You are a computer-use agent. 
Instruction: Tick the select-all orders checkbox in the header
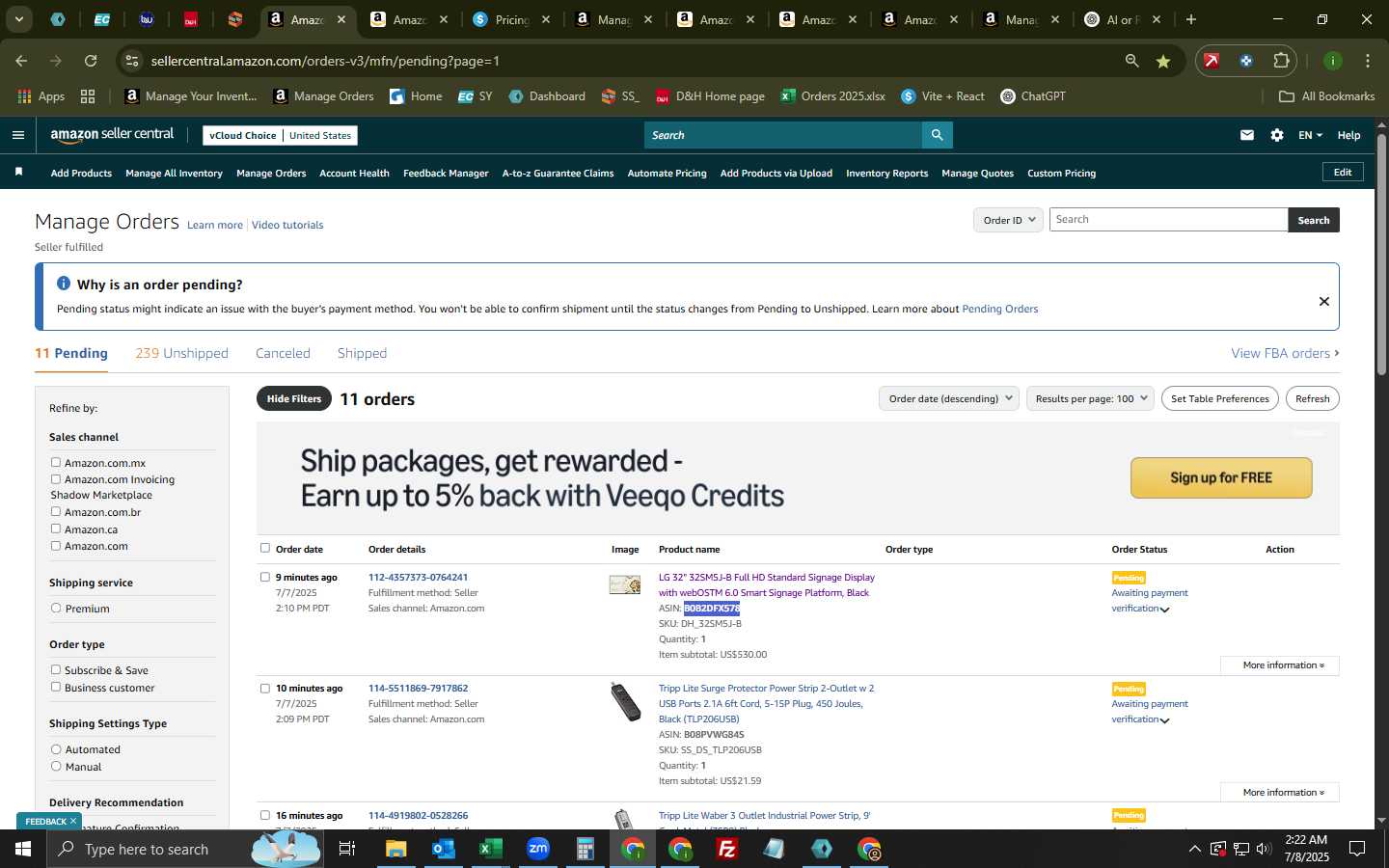tap(265, 548)
